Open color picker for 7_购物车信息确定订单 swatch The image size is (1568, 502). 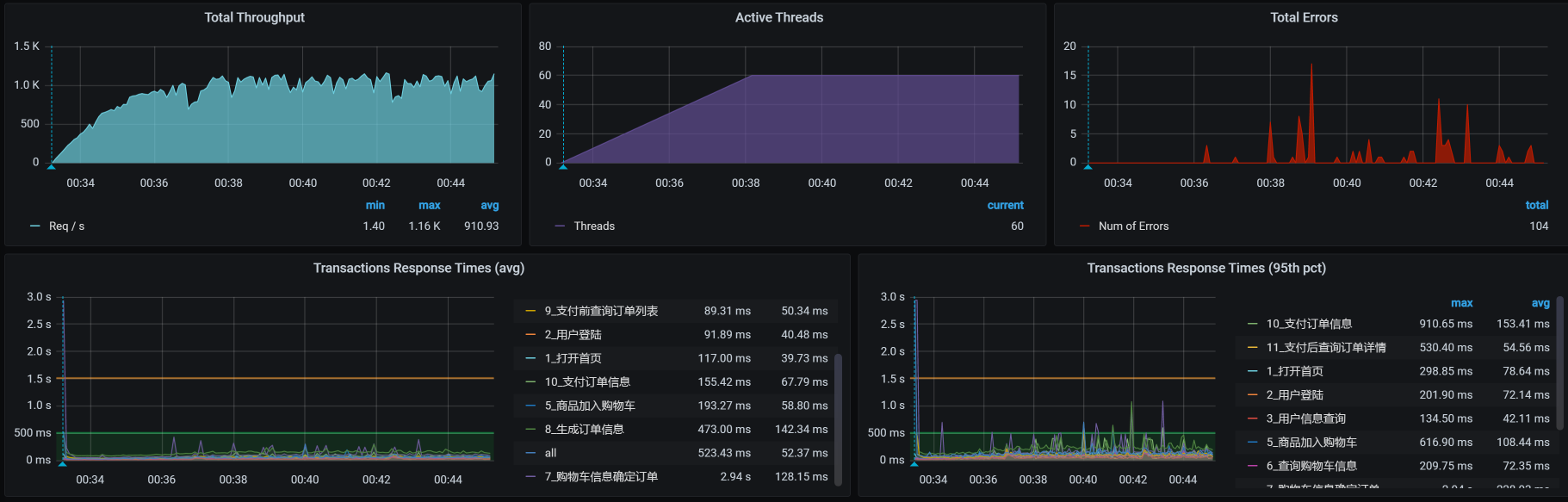click(530, 477)
